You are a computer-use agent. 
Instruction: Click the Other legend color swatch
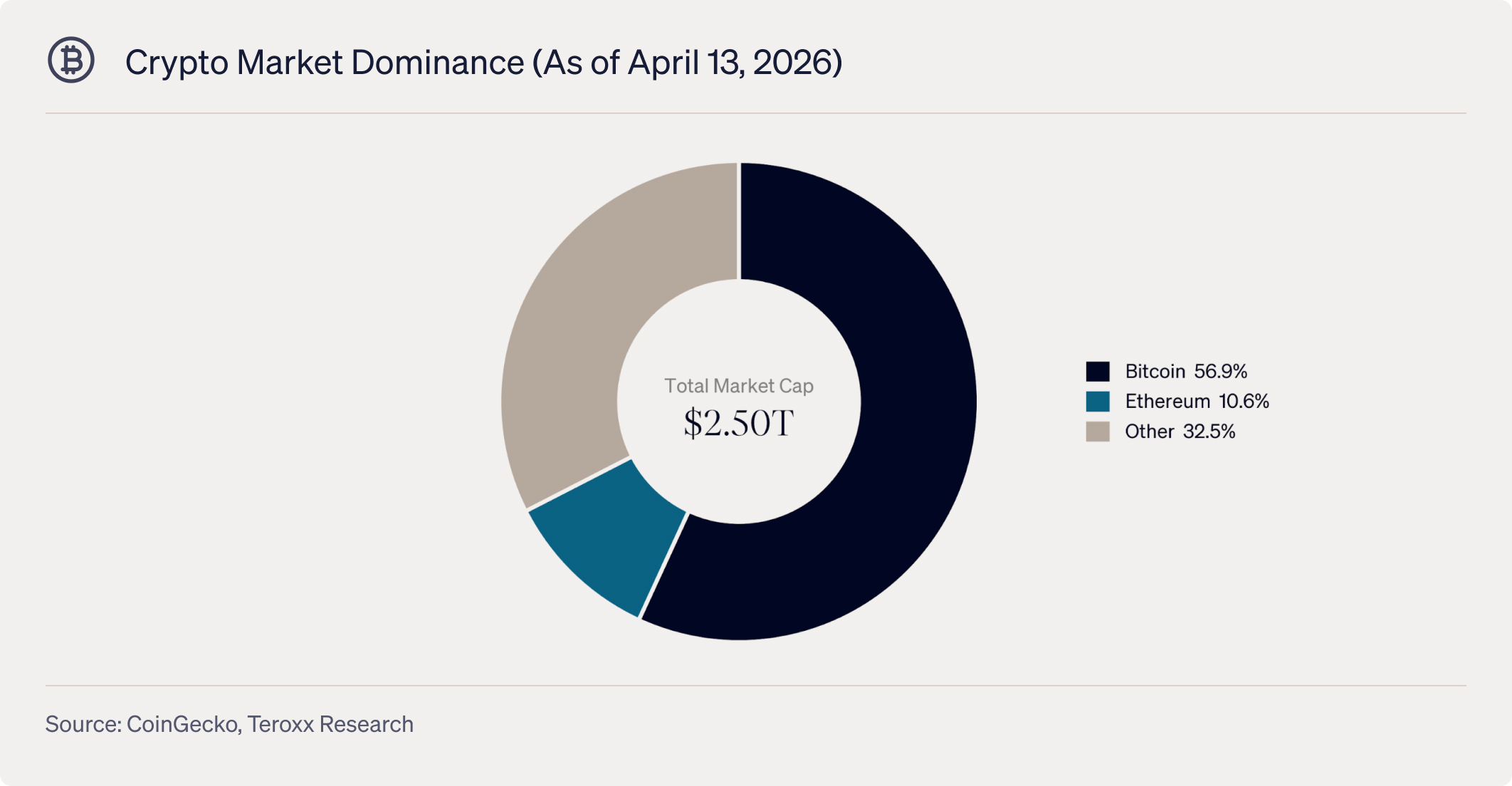[x=1097, y=431]
